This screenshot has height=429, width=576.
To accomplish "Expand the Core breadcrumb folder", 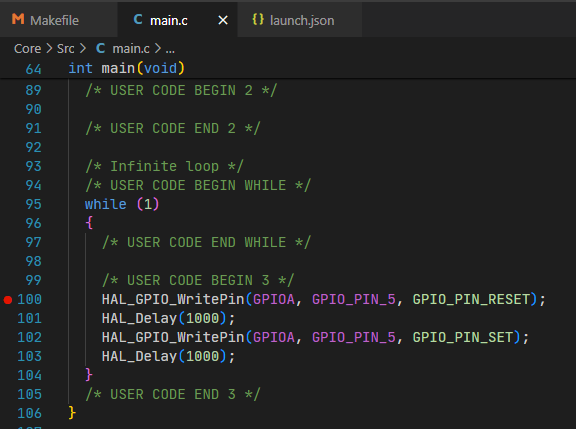I will click(x=28, y=48).
